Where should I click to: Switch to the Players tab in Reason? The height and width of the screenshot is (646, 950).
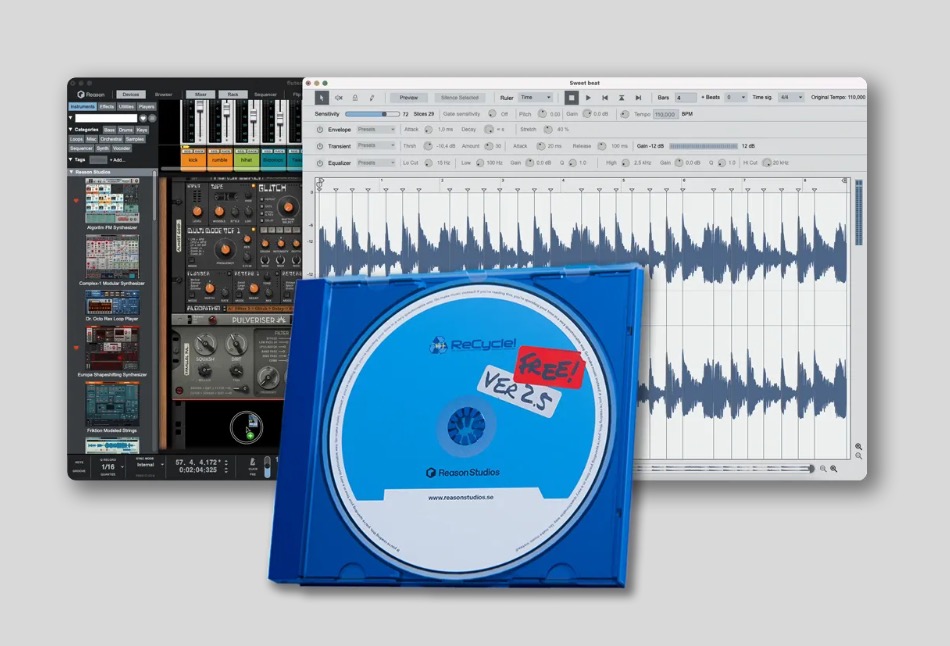[x=147, y=107]
